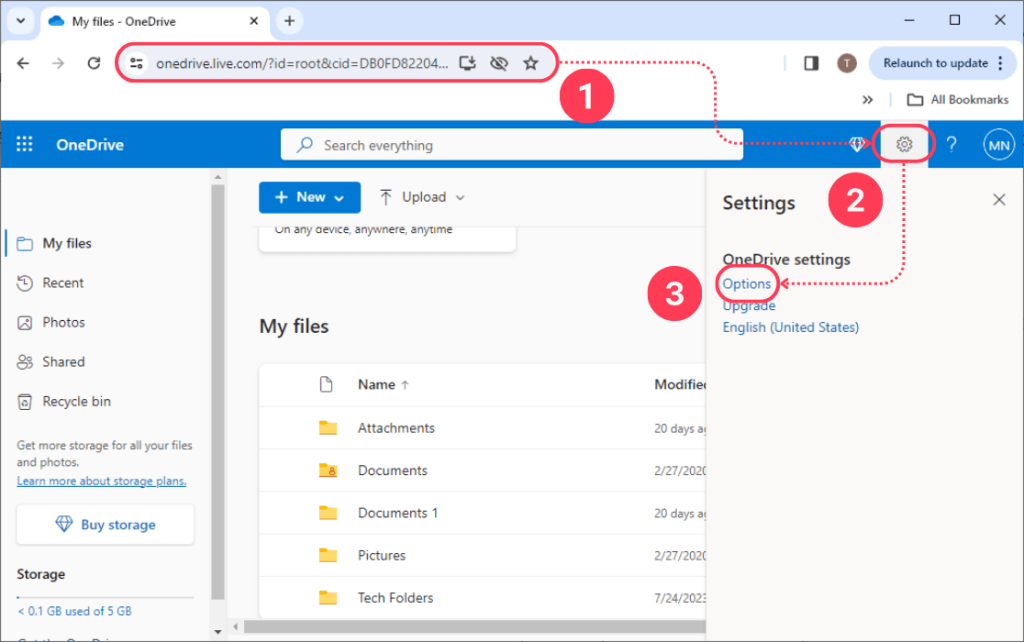Reload the page using the refresh icon
Viewport: 1024px width, 642px height.
[93, 62]
